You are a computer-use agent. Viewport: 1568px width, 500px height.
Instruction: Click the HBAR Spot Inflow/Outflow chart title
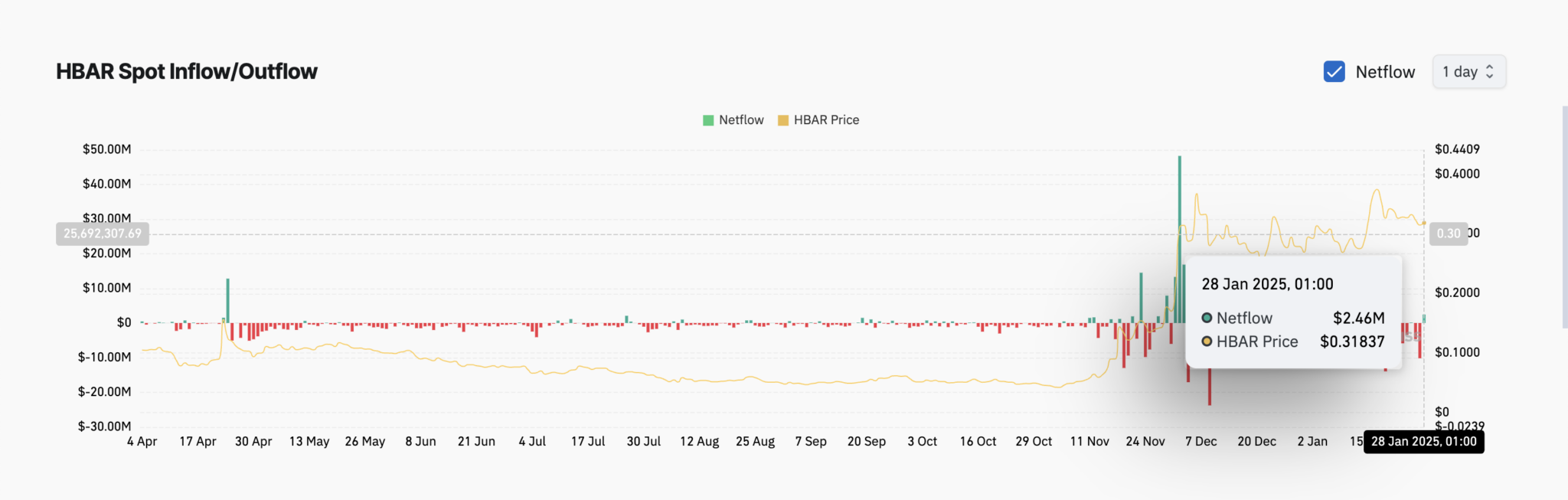[x=186, y=71]
